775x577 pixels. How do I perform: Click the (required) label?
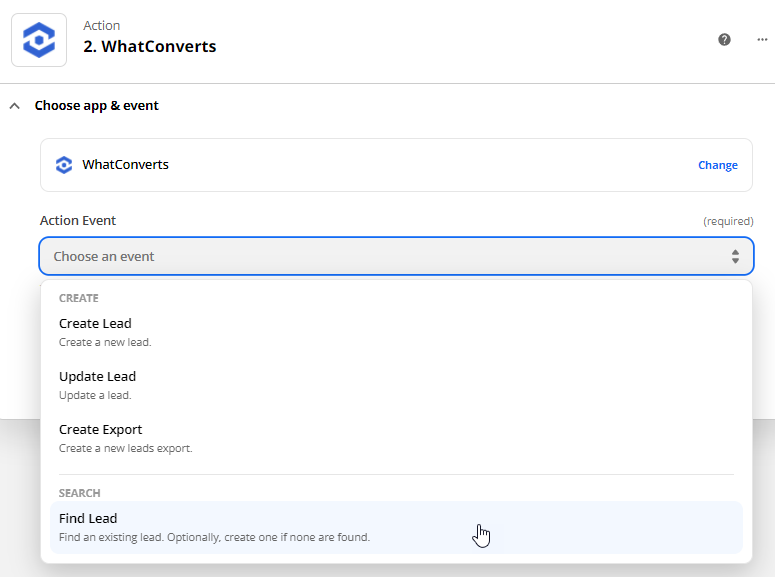(x=728, y=221)
